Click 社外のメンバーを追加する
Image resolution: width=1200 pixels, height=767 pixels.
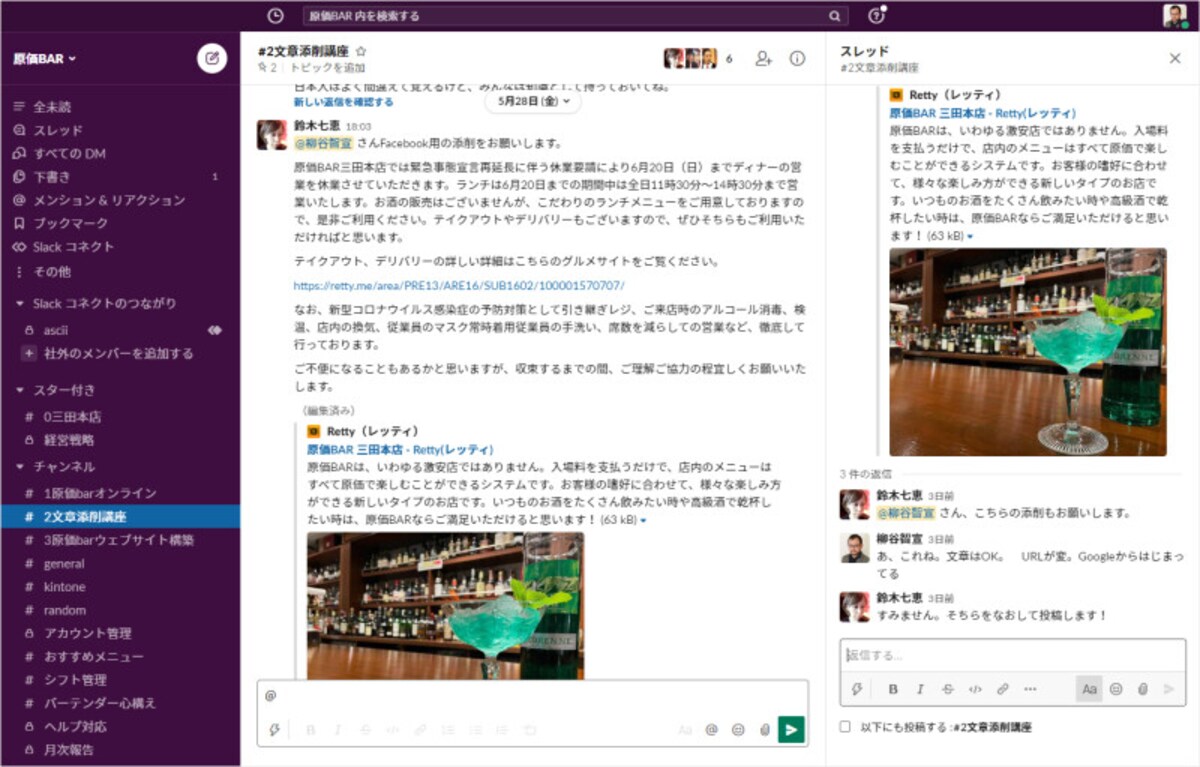(x=120, y=353)
